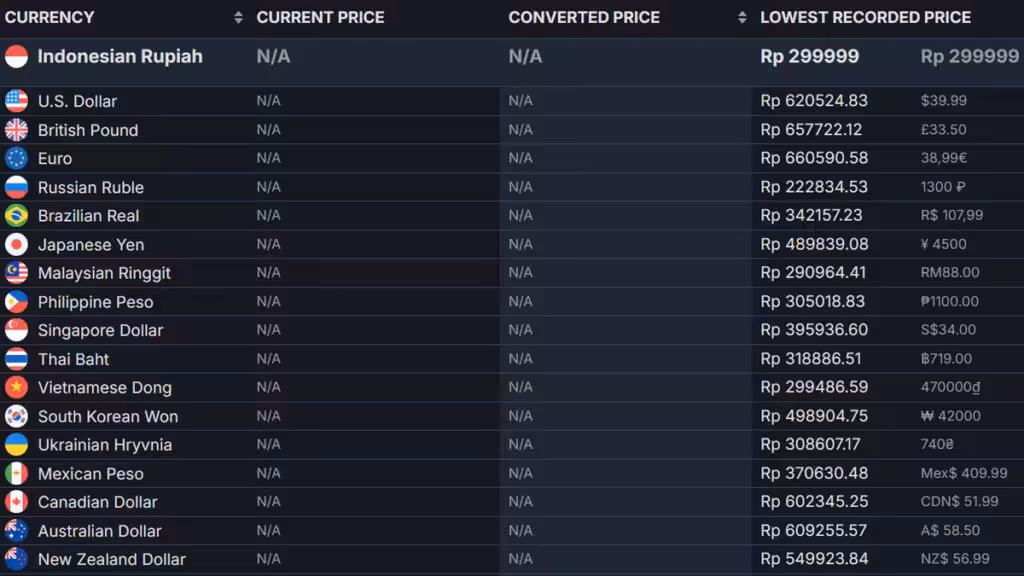Viewport: 1024px width, 576px height.
Task: Sort by the Currency column arrows
Action: pyautogui.click(x=238, y=17)
